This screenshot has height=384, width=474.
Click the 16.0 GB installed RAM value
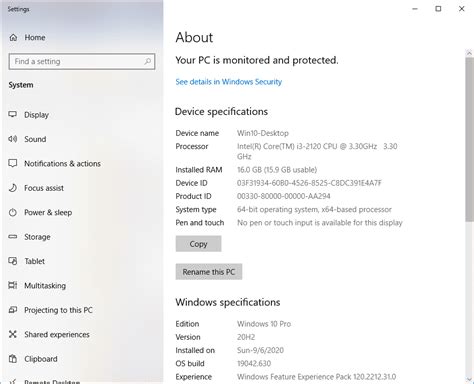[x=277, y=170]
